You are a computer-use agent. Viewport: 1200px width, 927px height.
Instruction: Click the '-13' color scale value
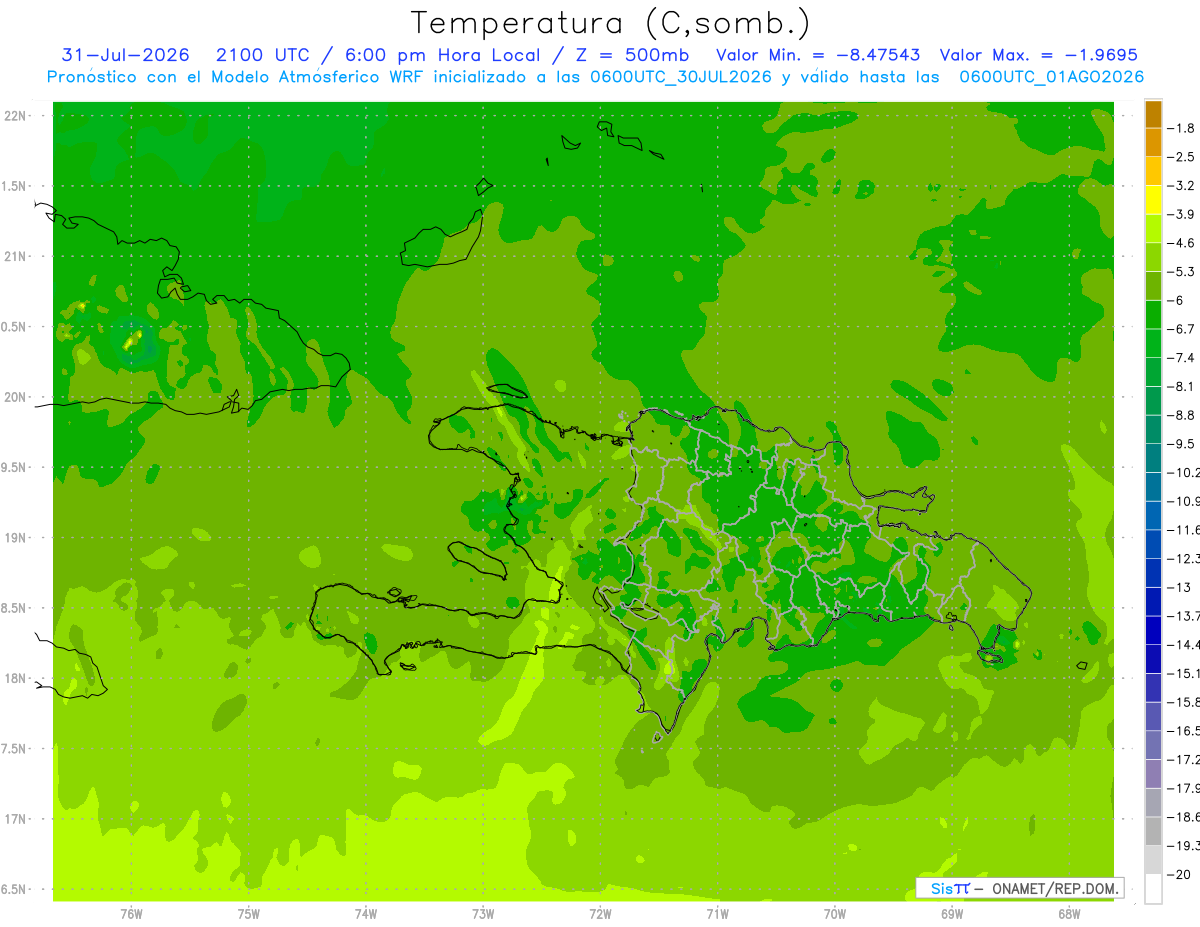1180,587
